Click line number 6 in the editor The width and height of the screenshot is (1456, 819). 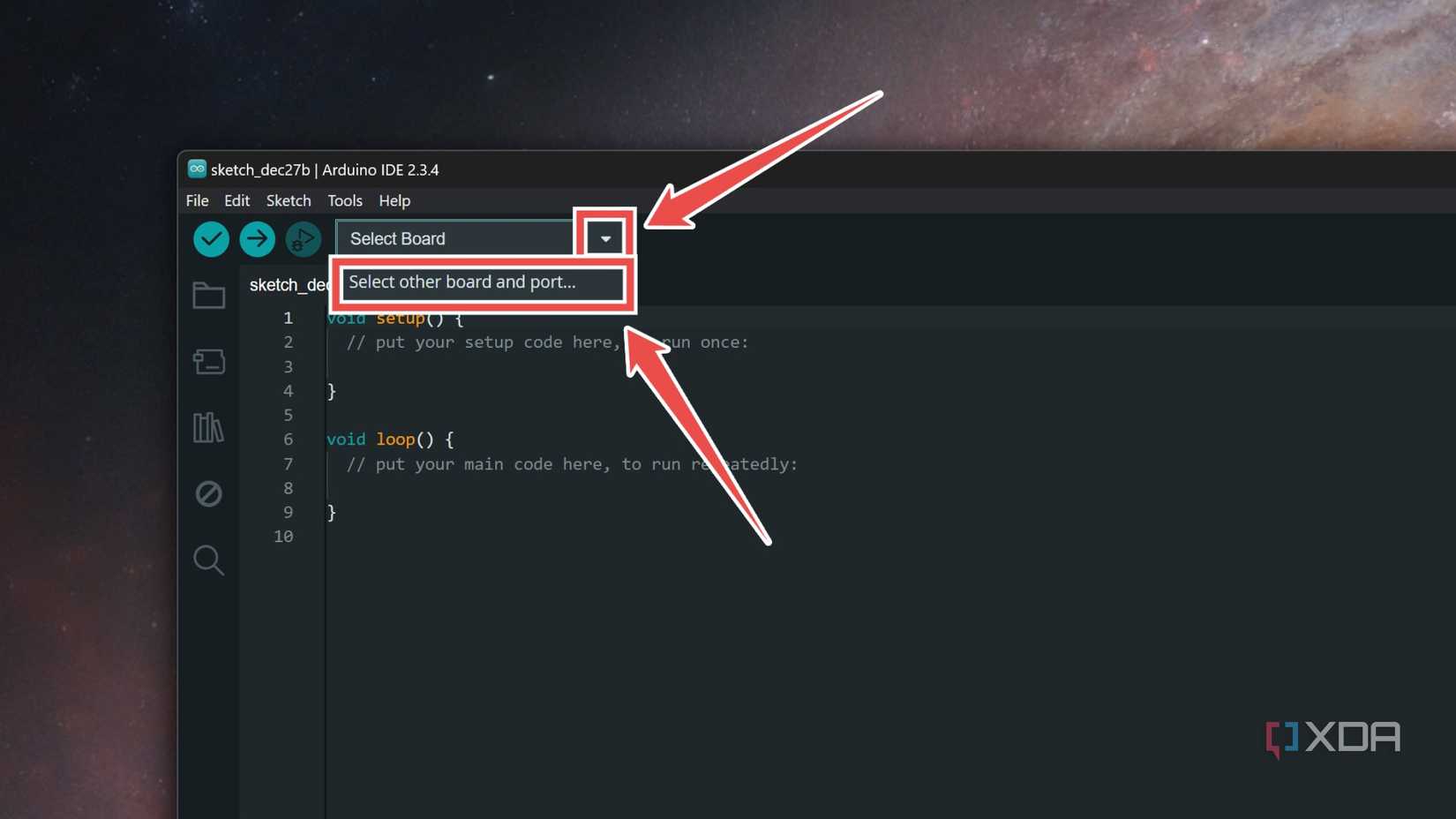coord(288,439)
